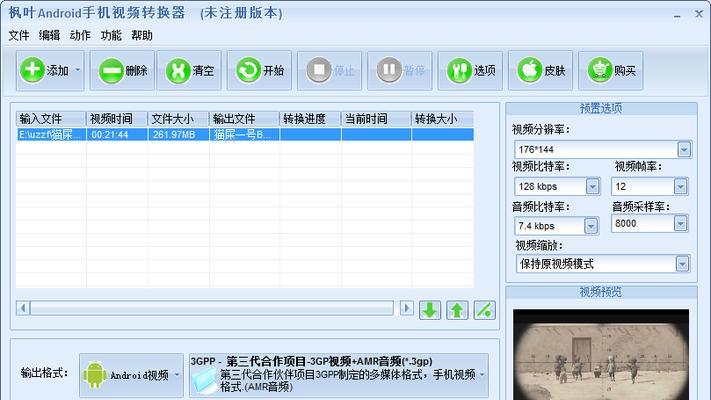Image resolution: width=711 pixels, height=400 pixels.
Task: Sort by the 输入文件 column header
Action: click(x=51, y=119)
